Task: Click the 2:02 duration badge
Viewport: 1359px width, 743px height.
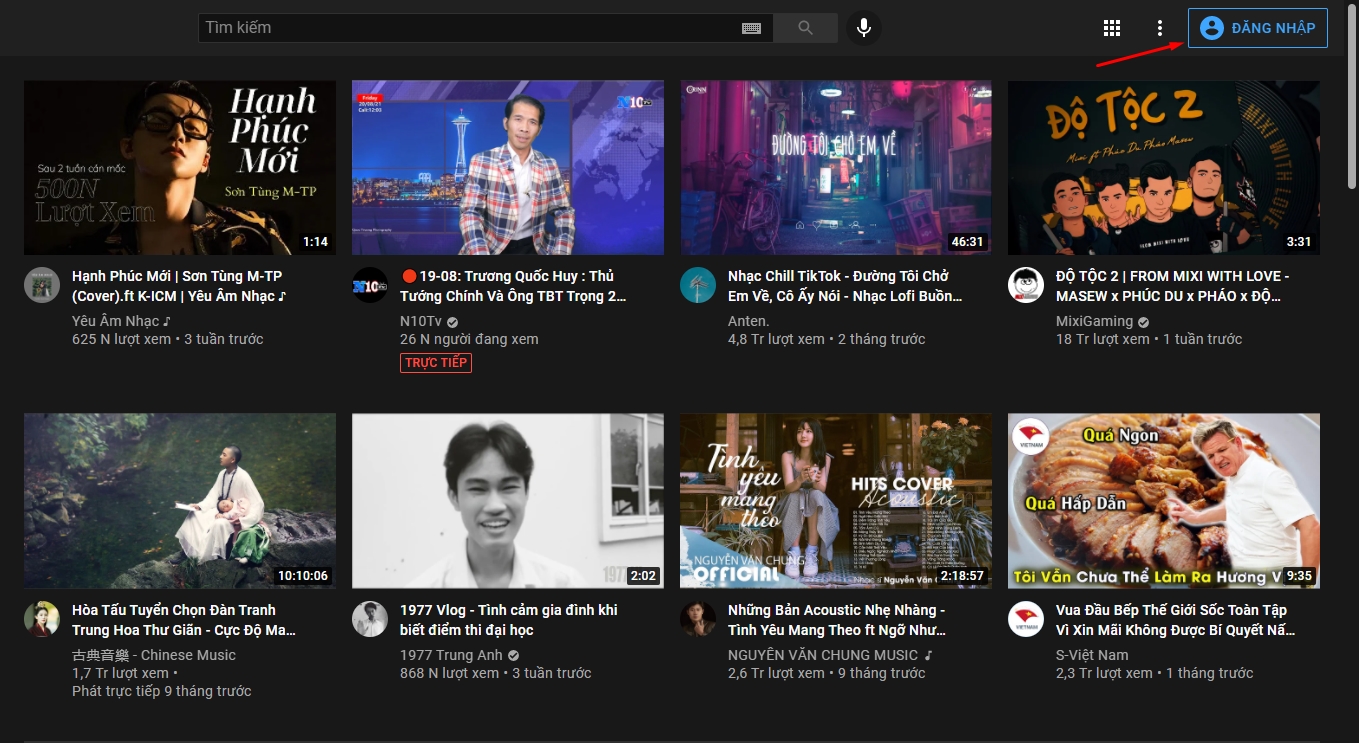Action: [x=643, y=576]
